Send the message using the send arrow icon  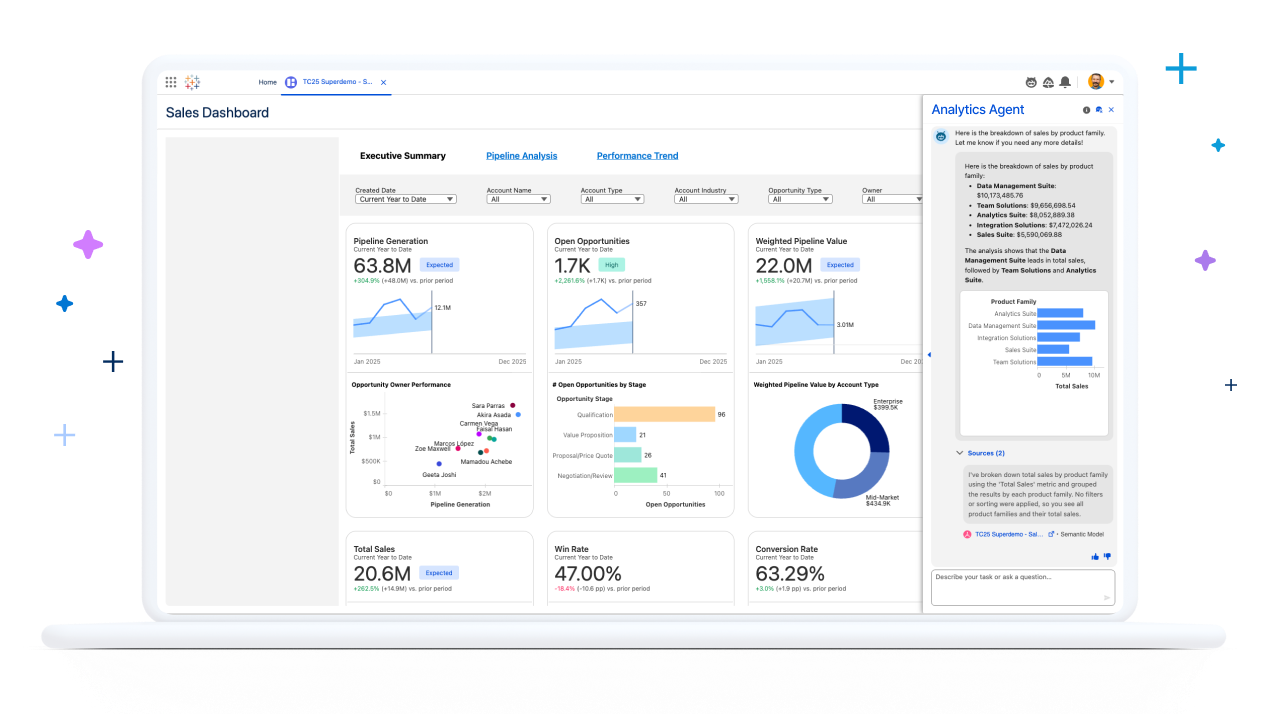(1107, 597)
